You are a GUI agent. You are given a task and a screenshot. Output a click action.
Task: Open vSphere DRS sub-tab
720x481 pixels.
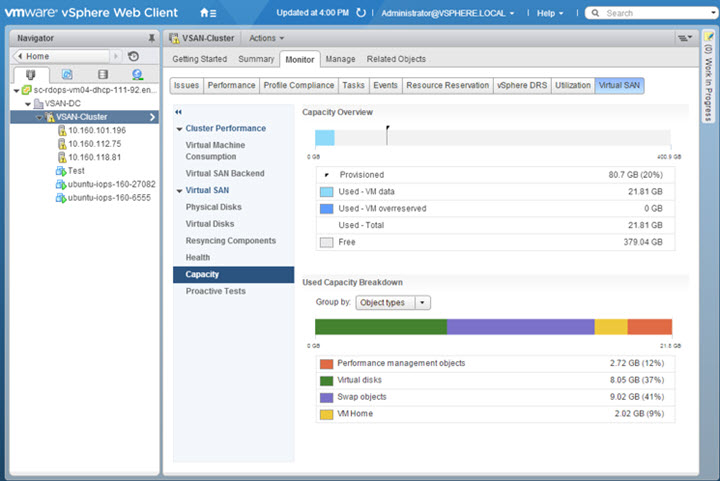pos(522,85)
